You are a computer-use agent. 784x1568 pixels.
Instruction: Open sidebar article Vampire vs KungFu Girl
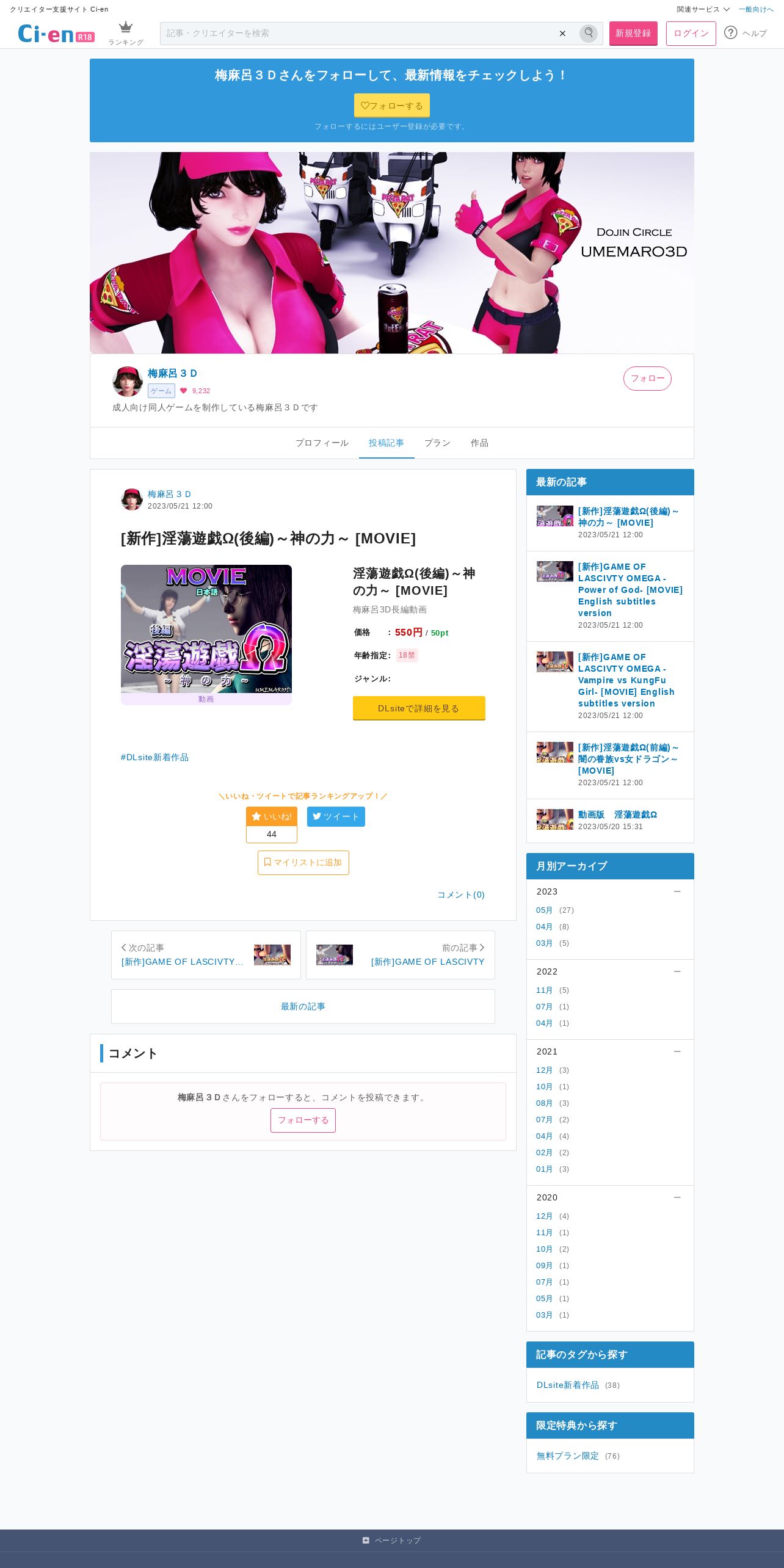[626, 680]
